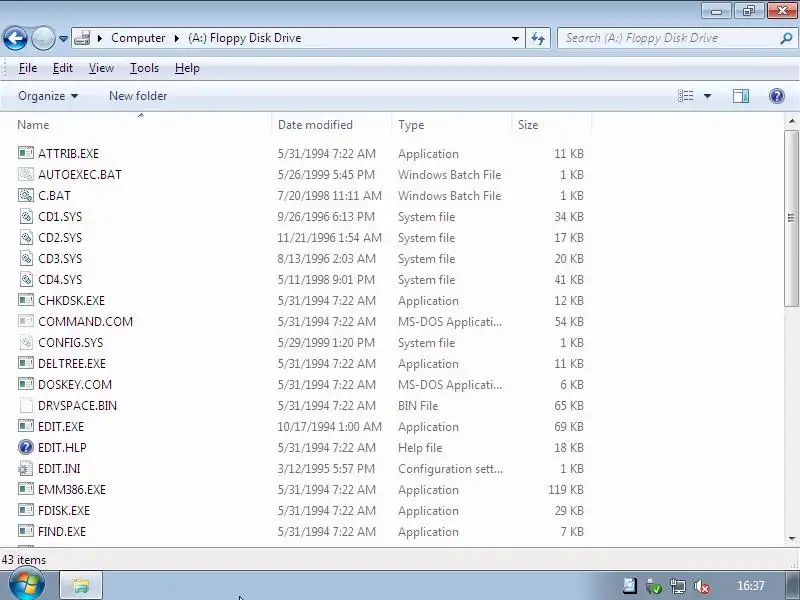Sort by the Size column header

click(x=552, y=125)
